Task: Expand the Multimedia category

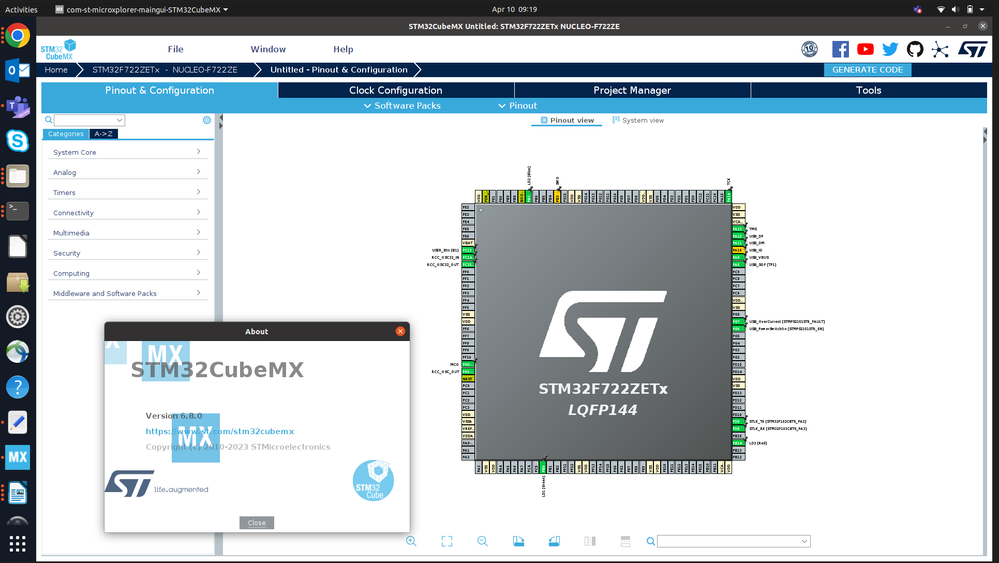Action: click(127, 233)
